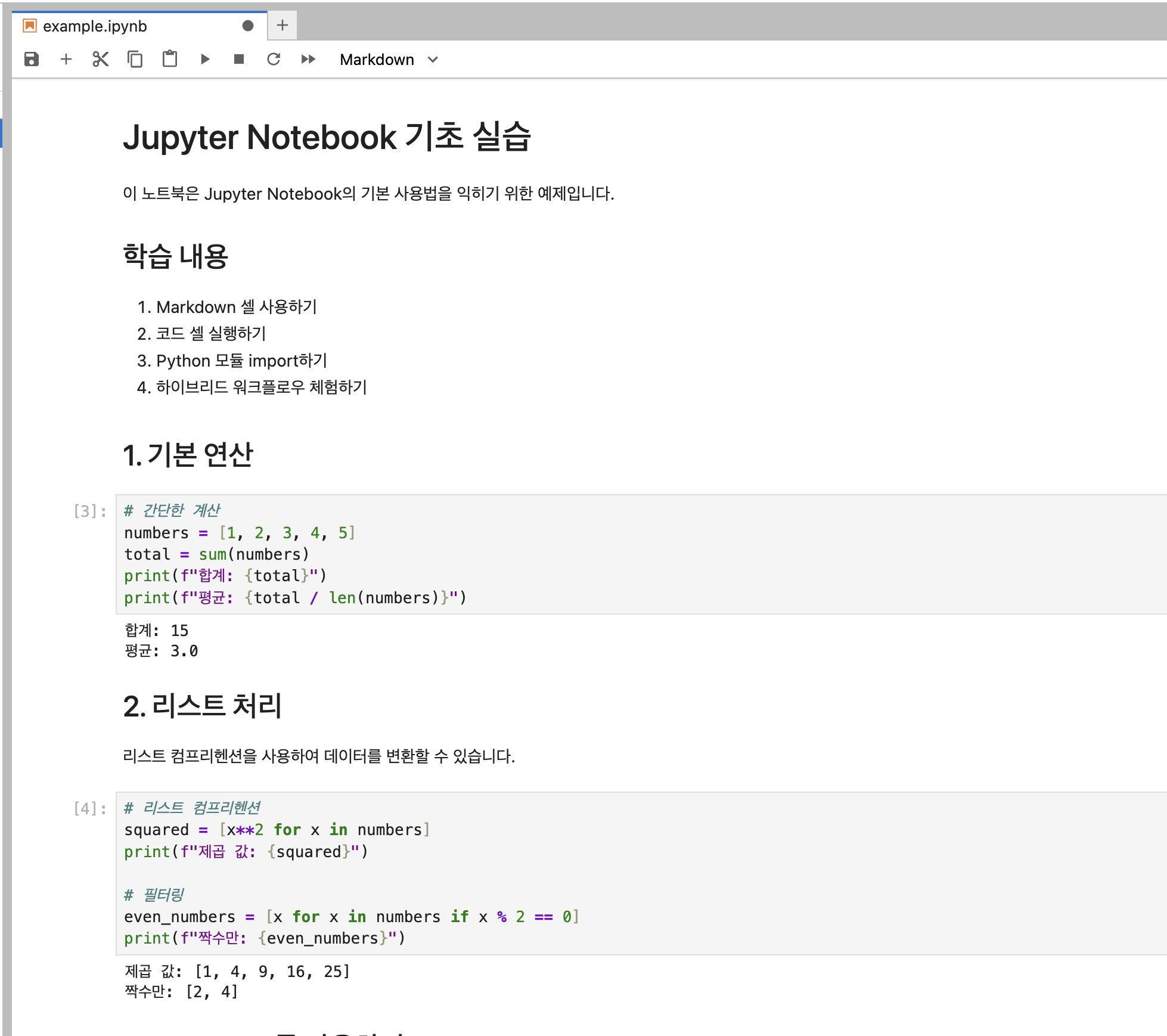The width and height of the screenshot is (1167, 1036).
Task: Click the Save notebook icon
Action: (x=32, y=59)
